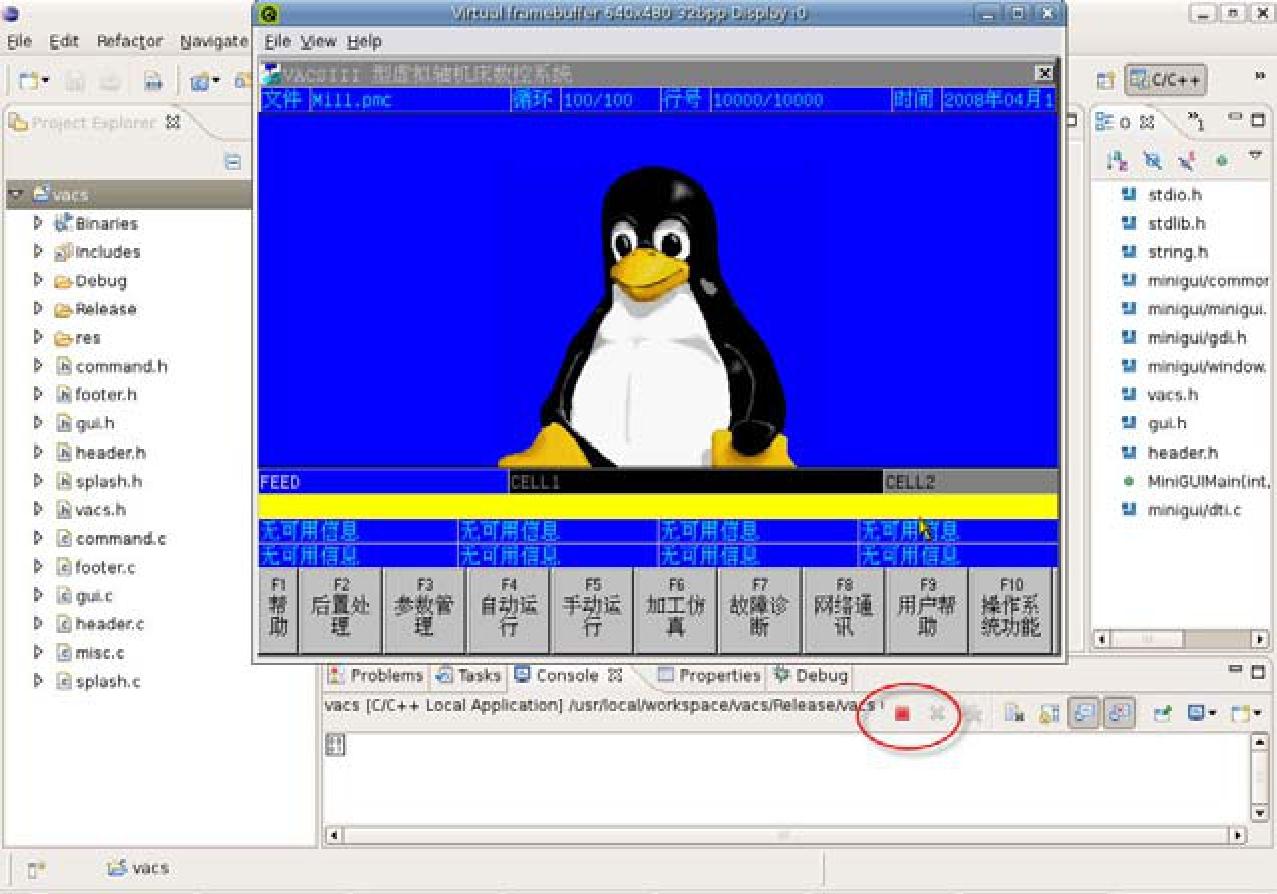1277x894 pixels.
Task: Toggle Show Console on standard error change
Action: click(x=1118, y=713)
